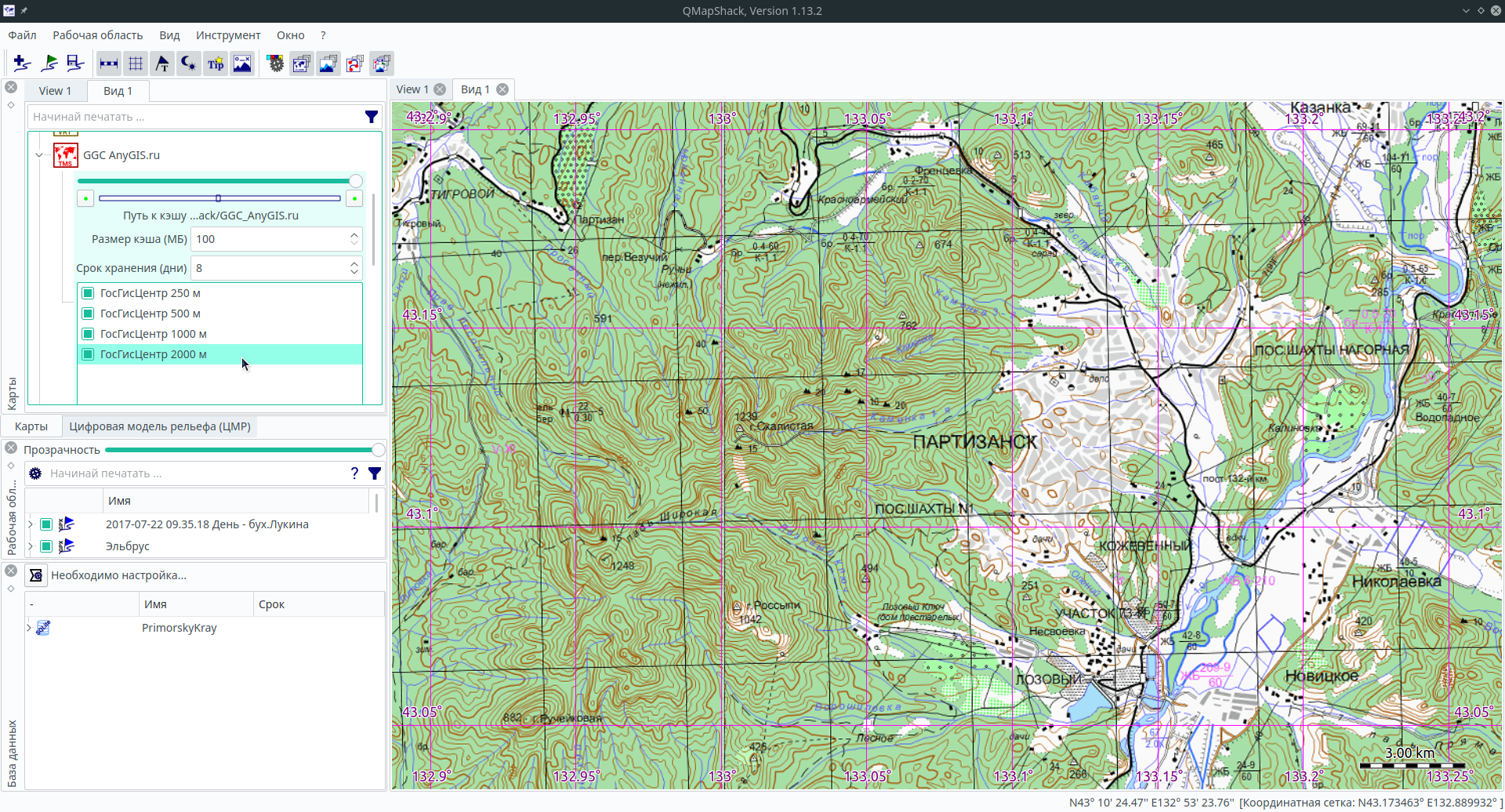Open the colored gear setup icon
The width and height of the screenshot is (1505, 812).
coord(275,63)
